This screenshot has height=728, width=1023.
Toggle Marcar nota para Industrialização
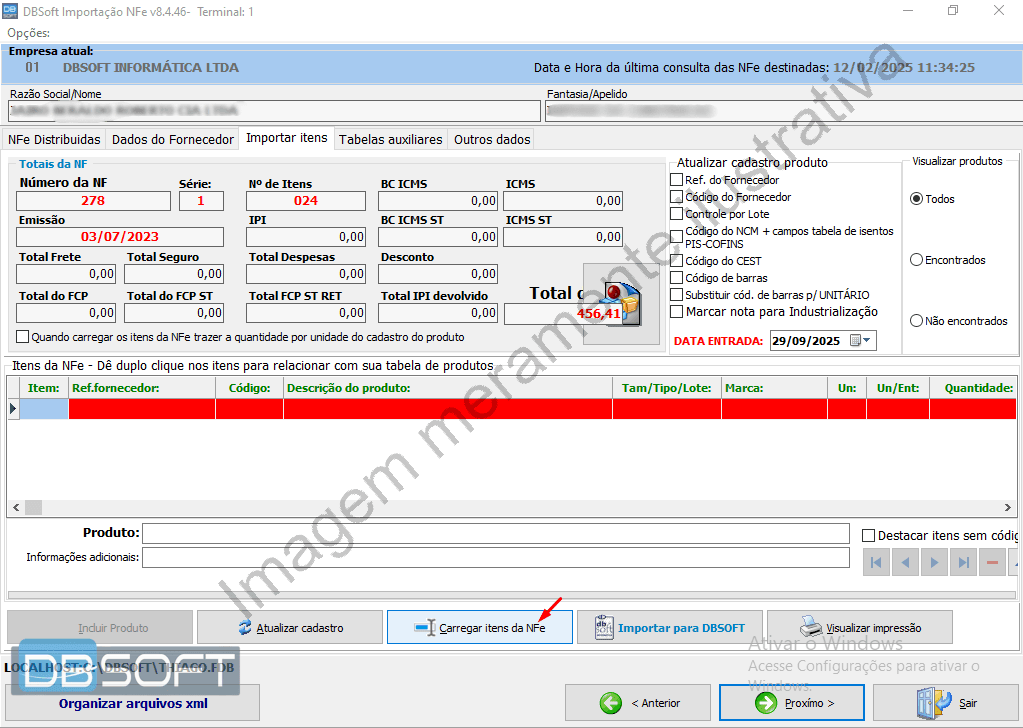(x=677, y=312)
